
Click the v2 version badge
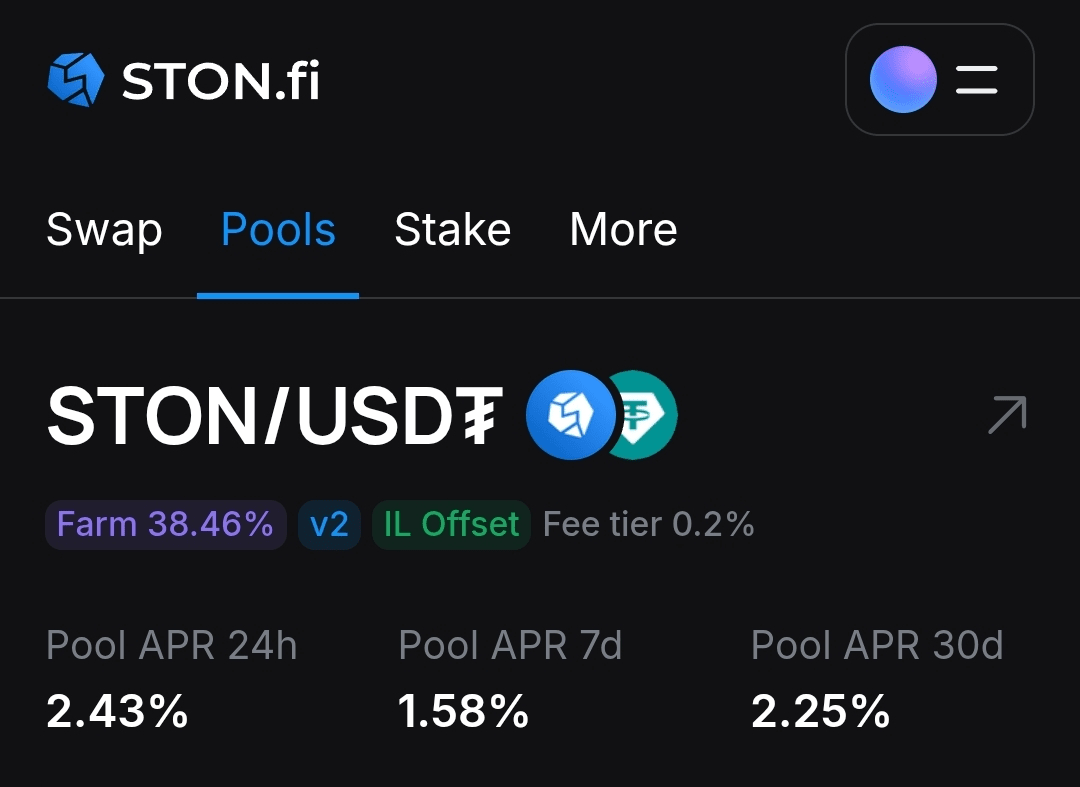[329, 525]
